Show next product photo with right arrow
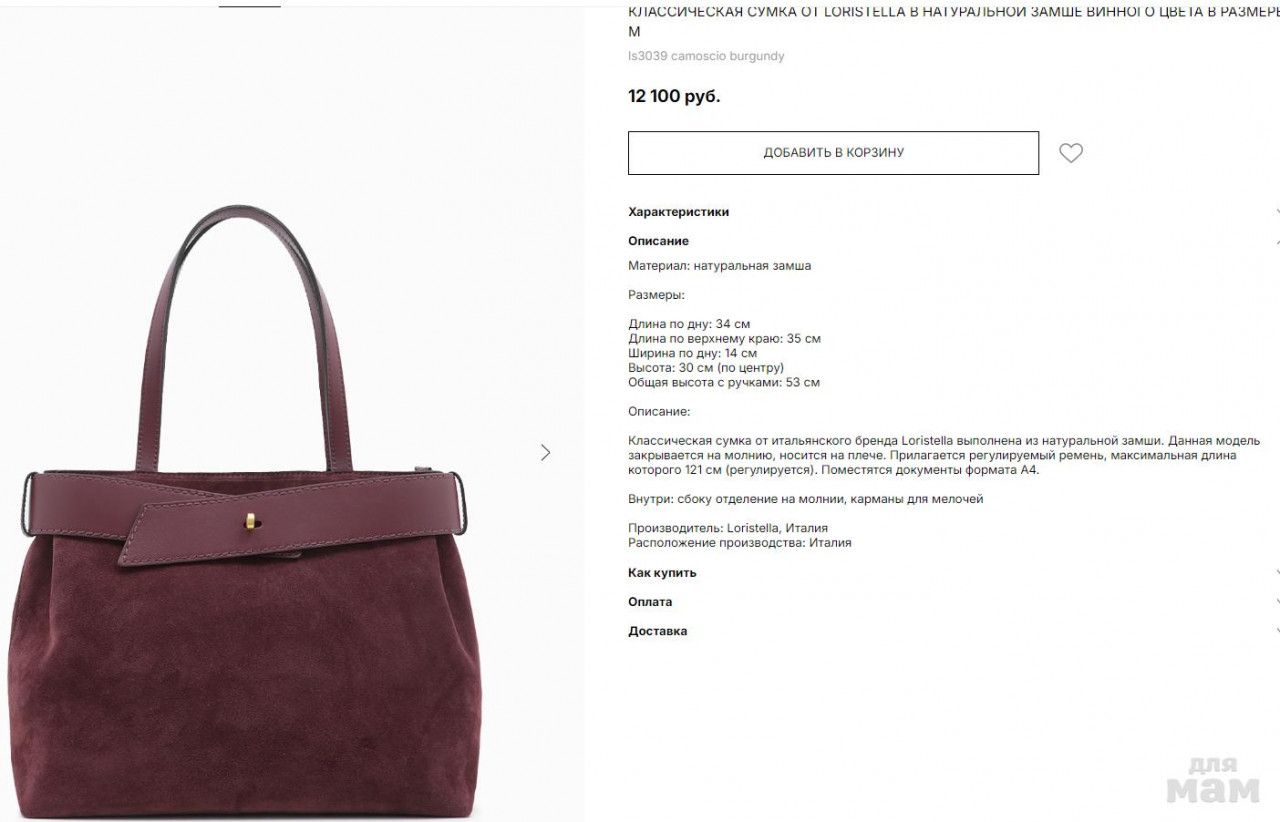The image size is (1280, 822). point(545,452)
